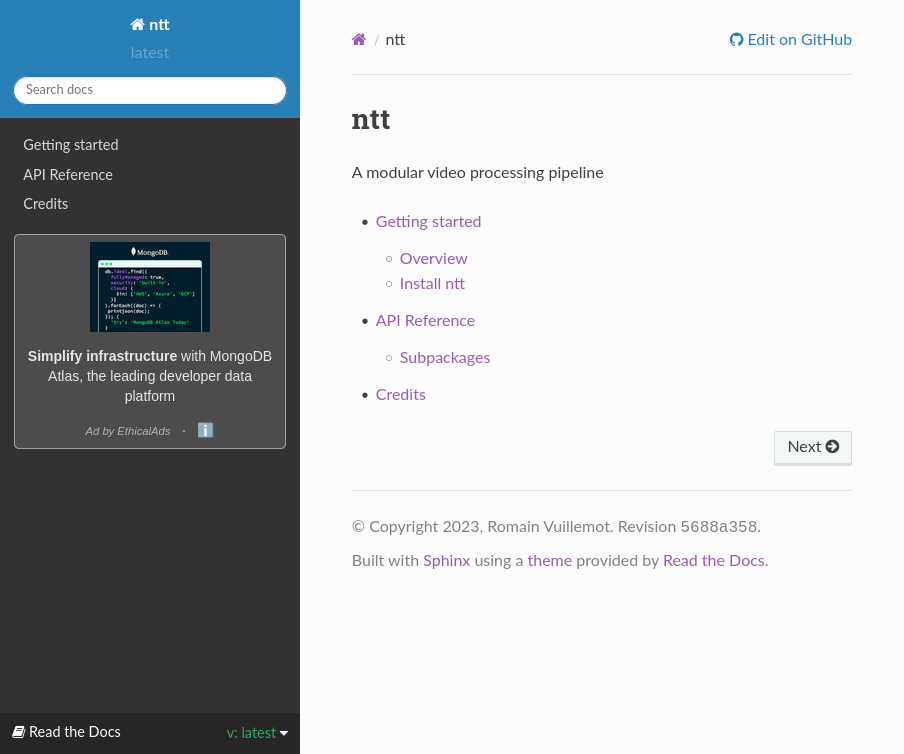
Task: Follow the Sphinx link in footer
Action: point(446,561)
